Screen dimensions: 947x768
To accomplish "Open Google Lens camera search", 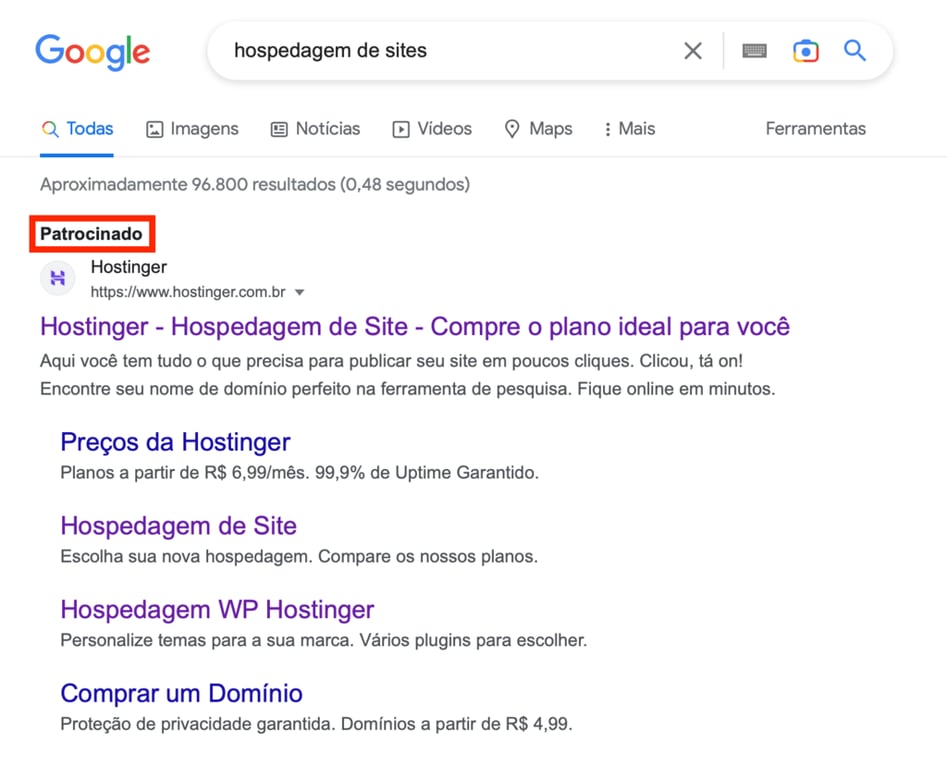I will [806, 50].
